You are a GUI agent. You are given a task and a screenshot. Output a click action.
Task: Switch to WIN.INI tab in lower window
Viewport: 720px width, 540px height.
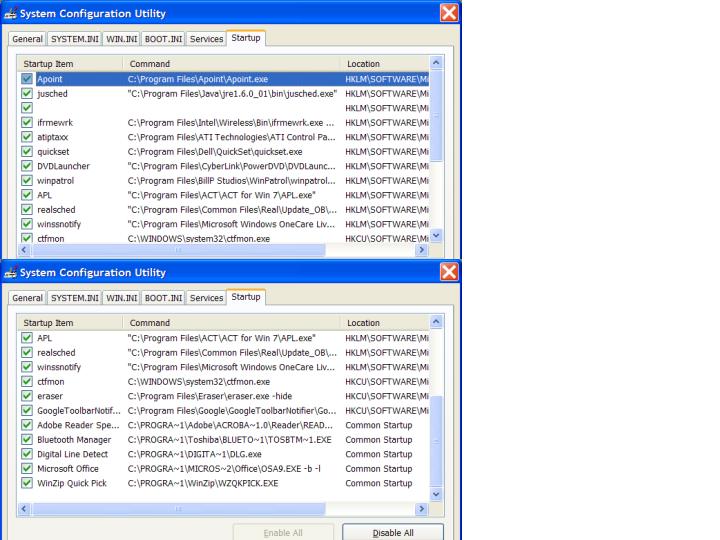[122, 298]
